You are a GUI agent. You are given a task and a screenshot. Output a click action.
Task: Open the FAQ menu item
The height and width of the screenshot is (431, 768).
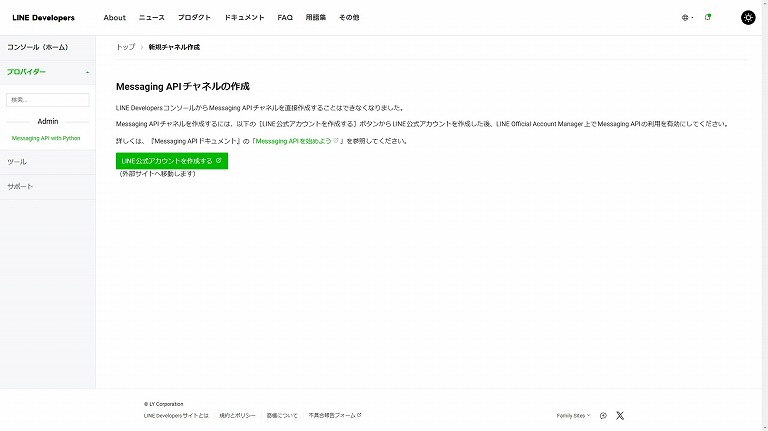[285, 18]
